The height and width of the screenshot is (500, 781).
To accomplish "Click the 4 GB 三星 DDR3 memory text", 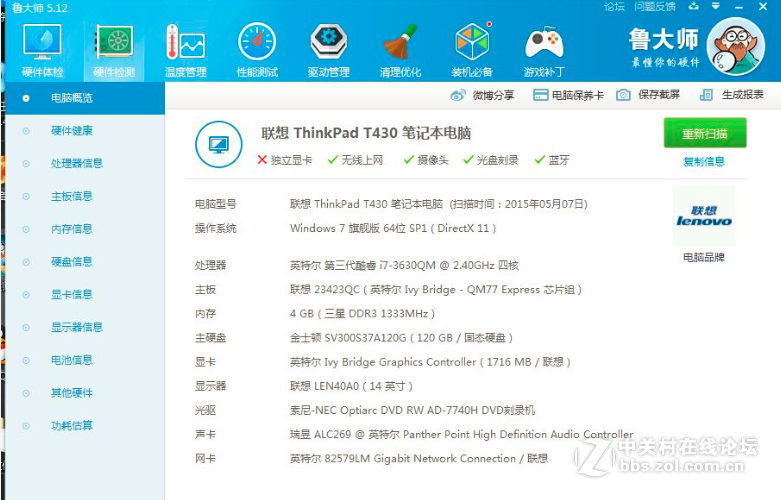I will coord(363,314).
